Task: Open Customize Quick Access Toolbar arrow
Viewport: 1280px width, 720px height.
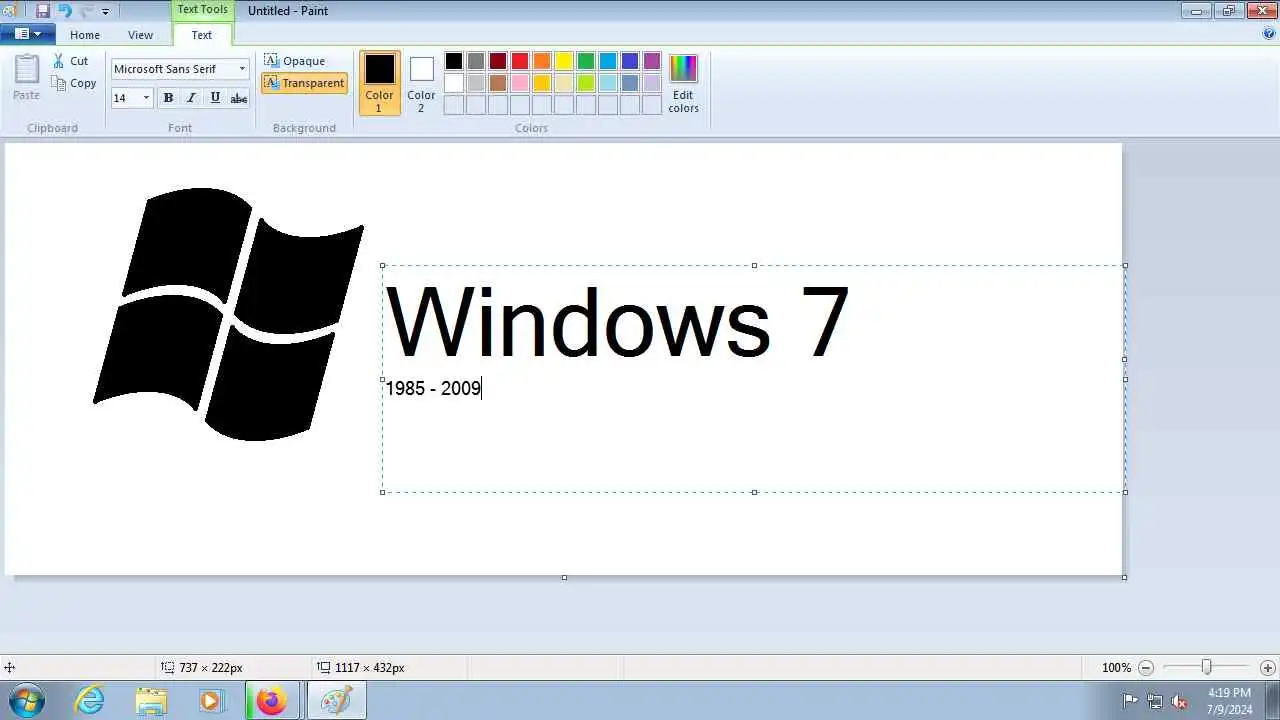Action: (x=105, y=12)
